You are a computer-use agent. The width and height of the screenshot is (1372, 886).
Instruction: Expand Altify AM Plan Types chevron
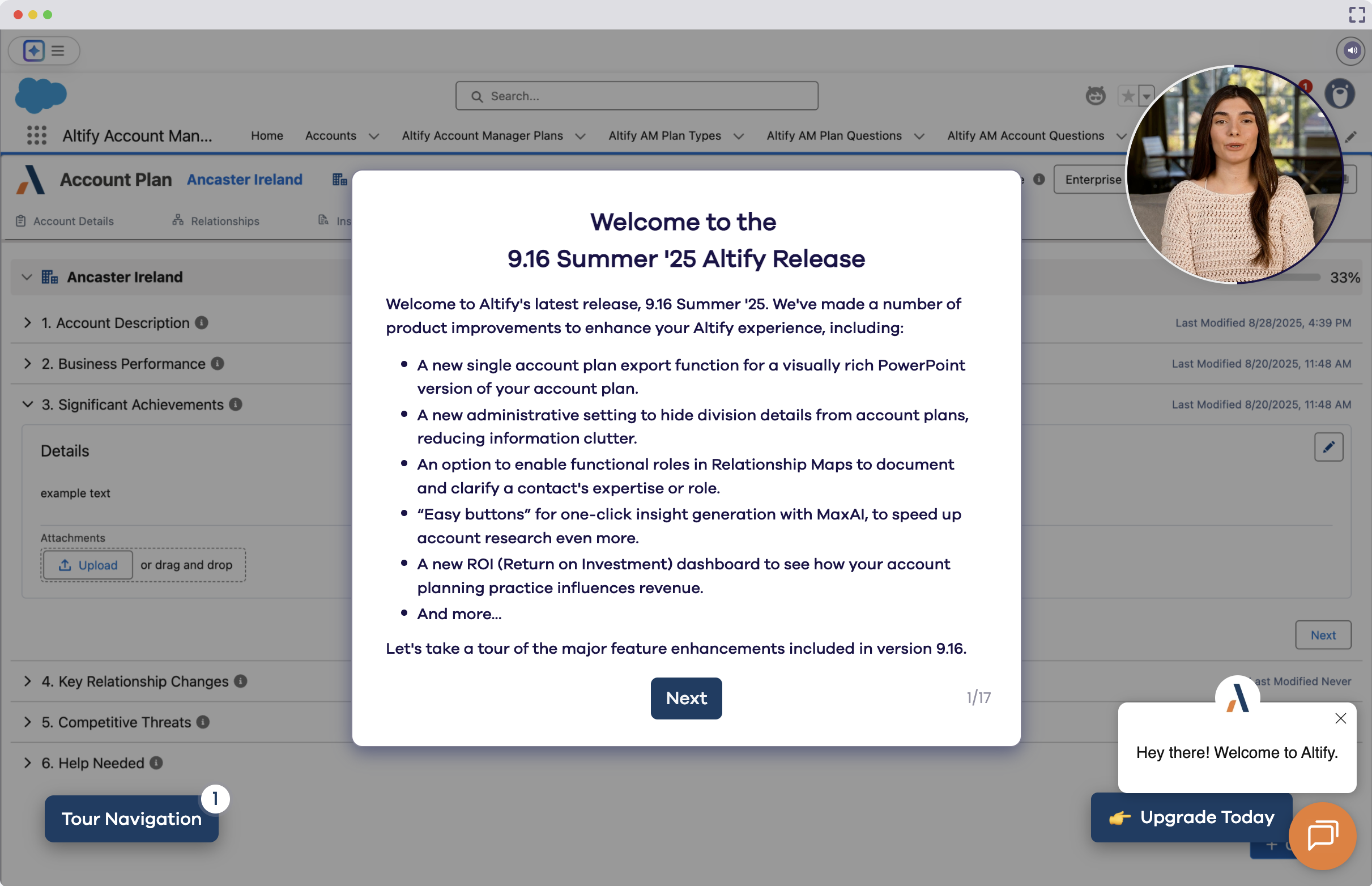click(739, 137)
